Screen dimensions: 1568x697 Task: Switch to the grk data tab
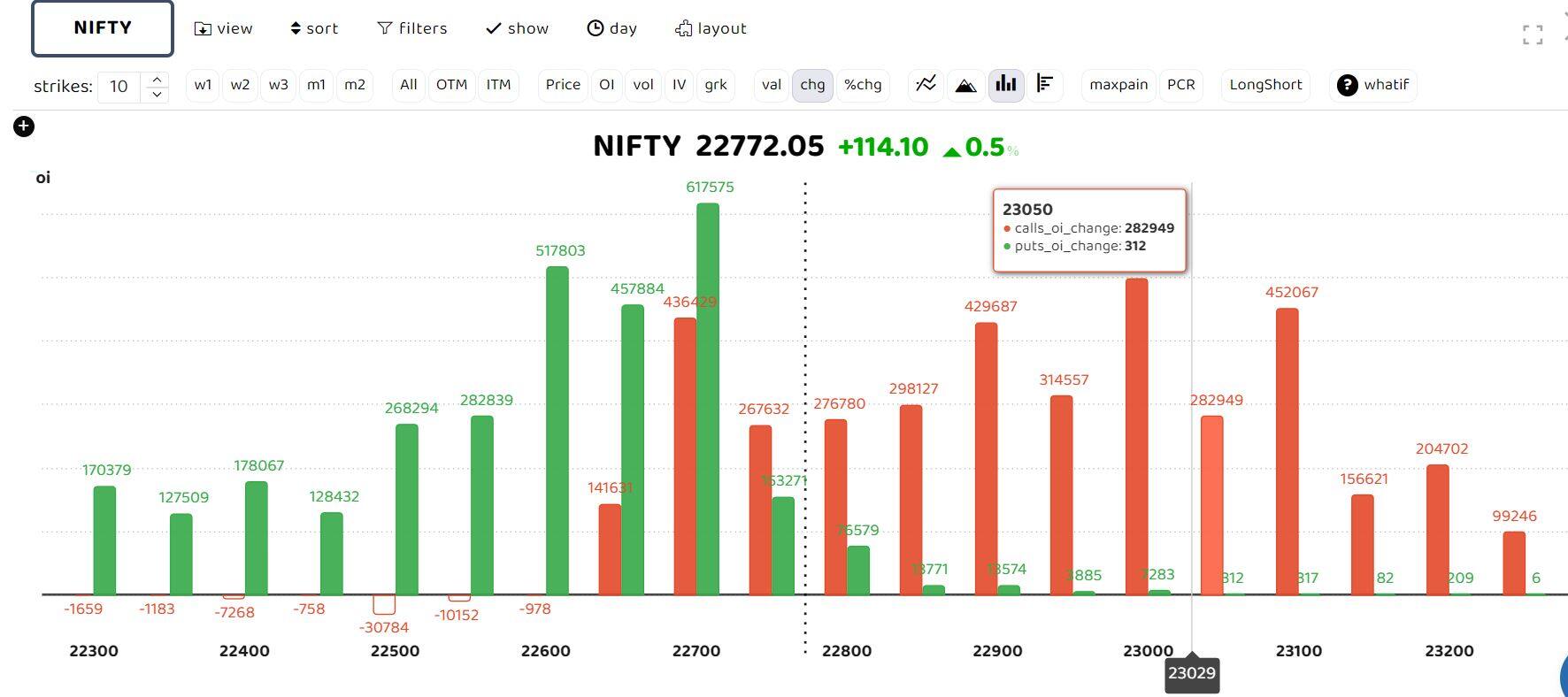[715, 85]
